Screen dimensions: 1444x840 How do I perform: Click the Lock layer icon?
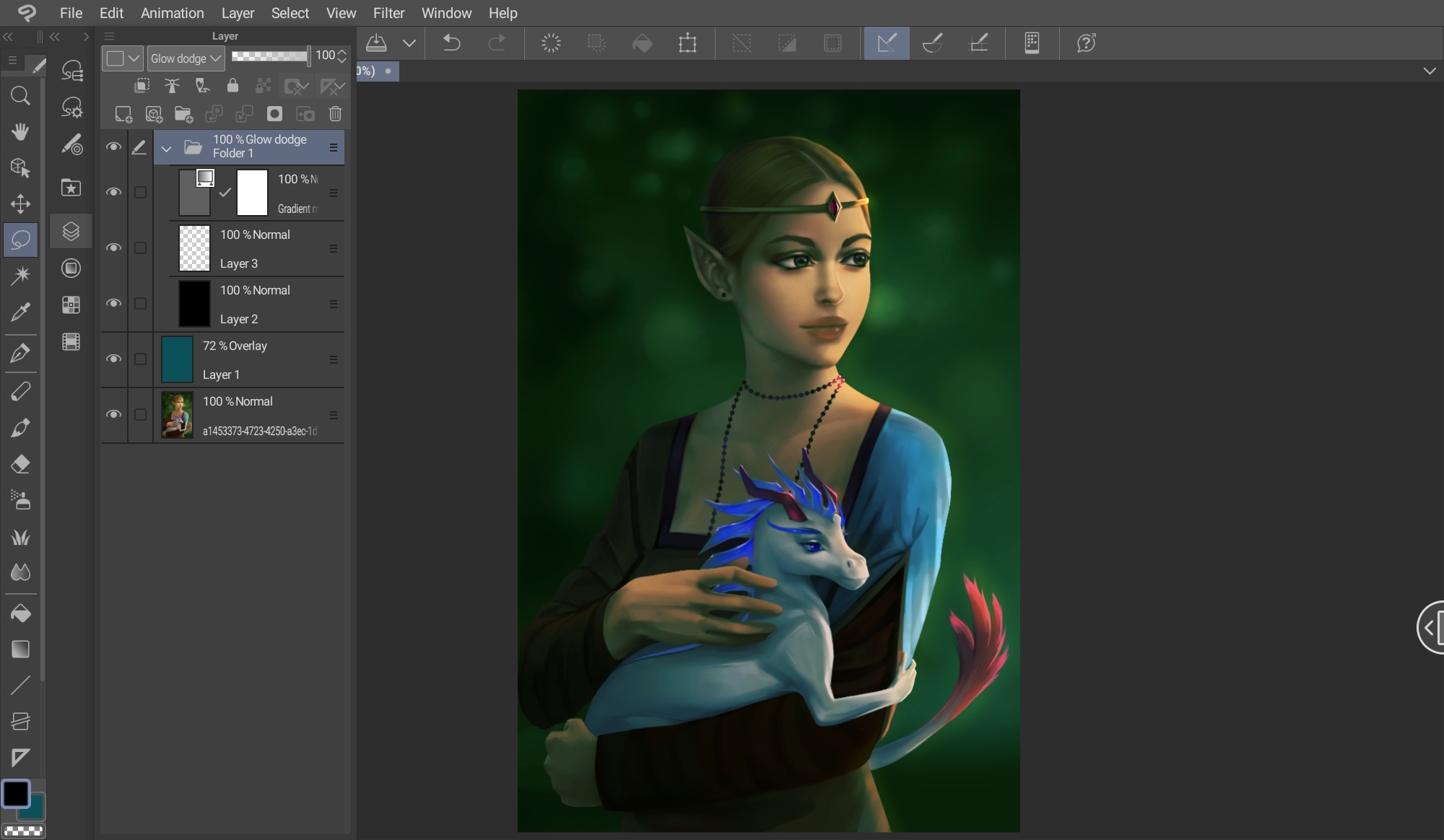tap(232, 86)
